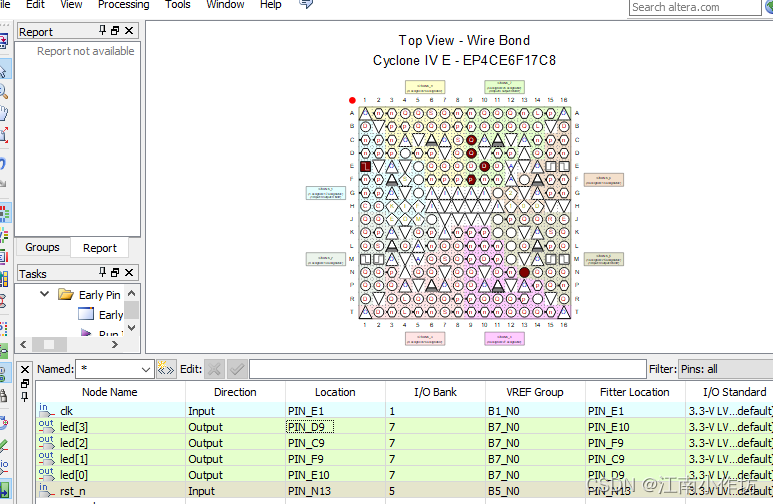Sort by the Location column header
The width and height of the screenshot is (773, 504).
coord(335,392)
